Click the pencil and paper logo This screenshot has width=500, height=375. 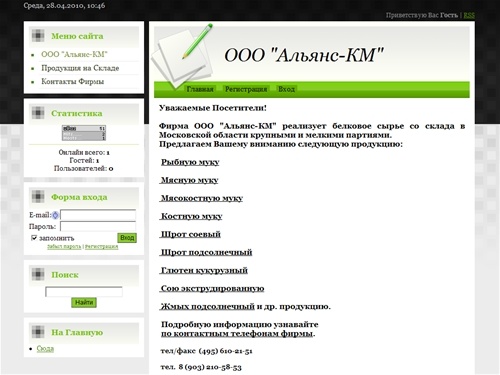click(183, 56)
